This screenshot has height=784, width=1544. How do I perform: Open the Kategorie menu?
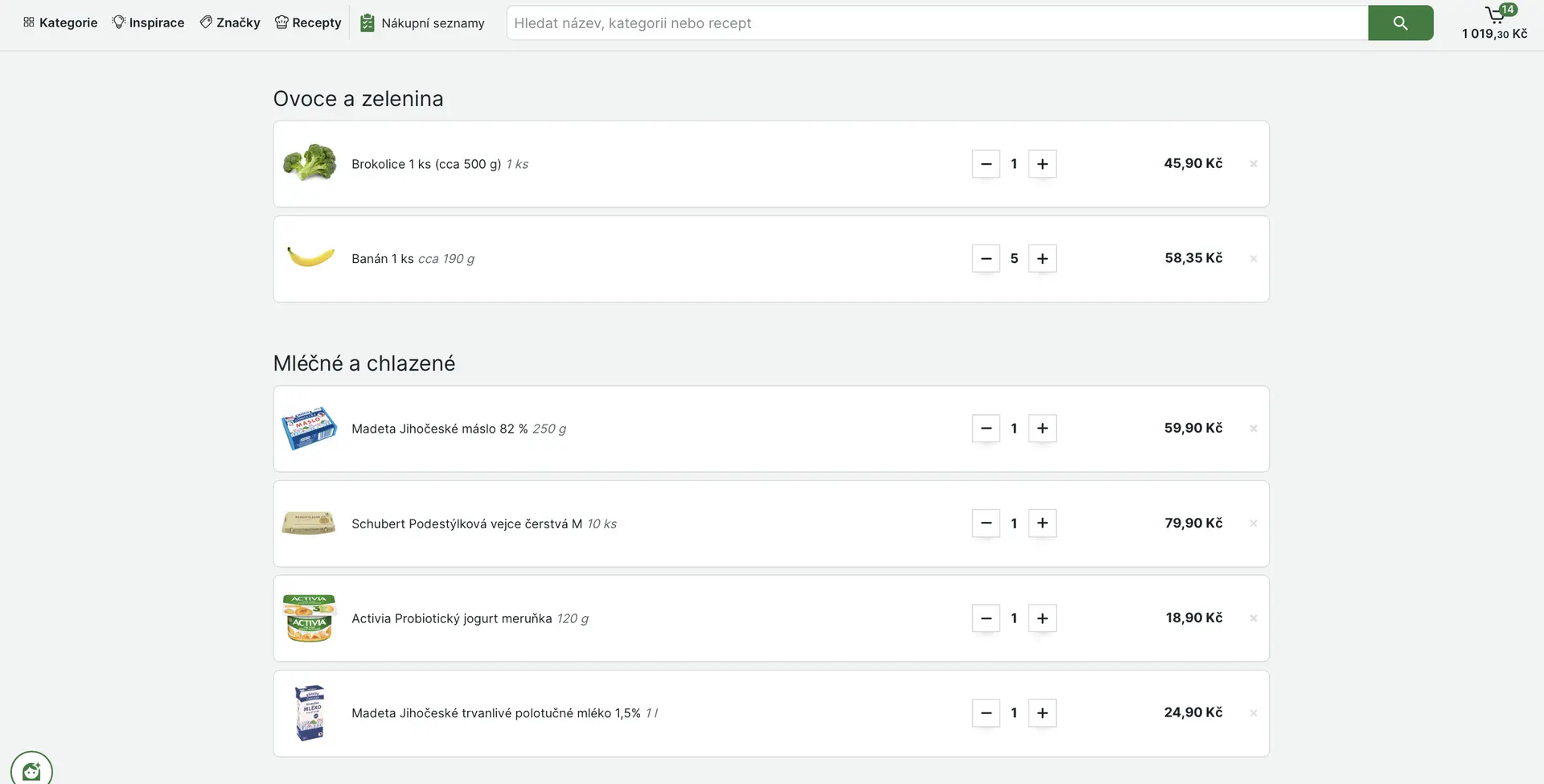(x=60, y=23)
